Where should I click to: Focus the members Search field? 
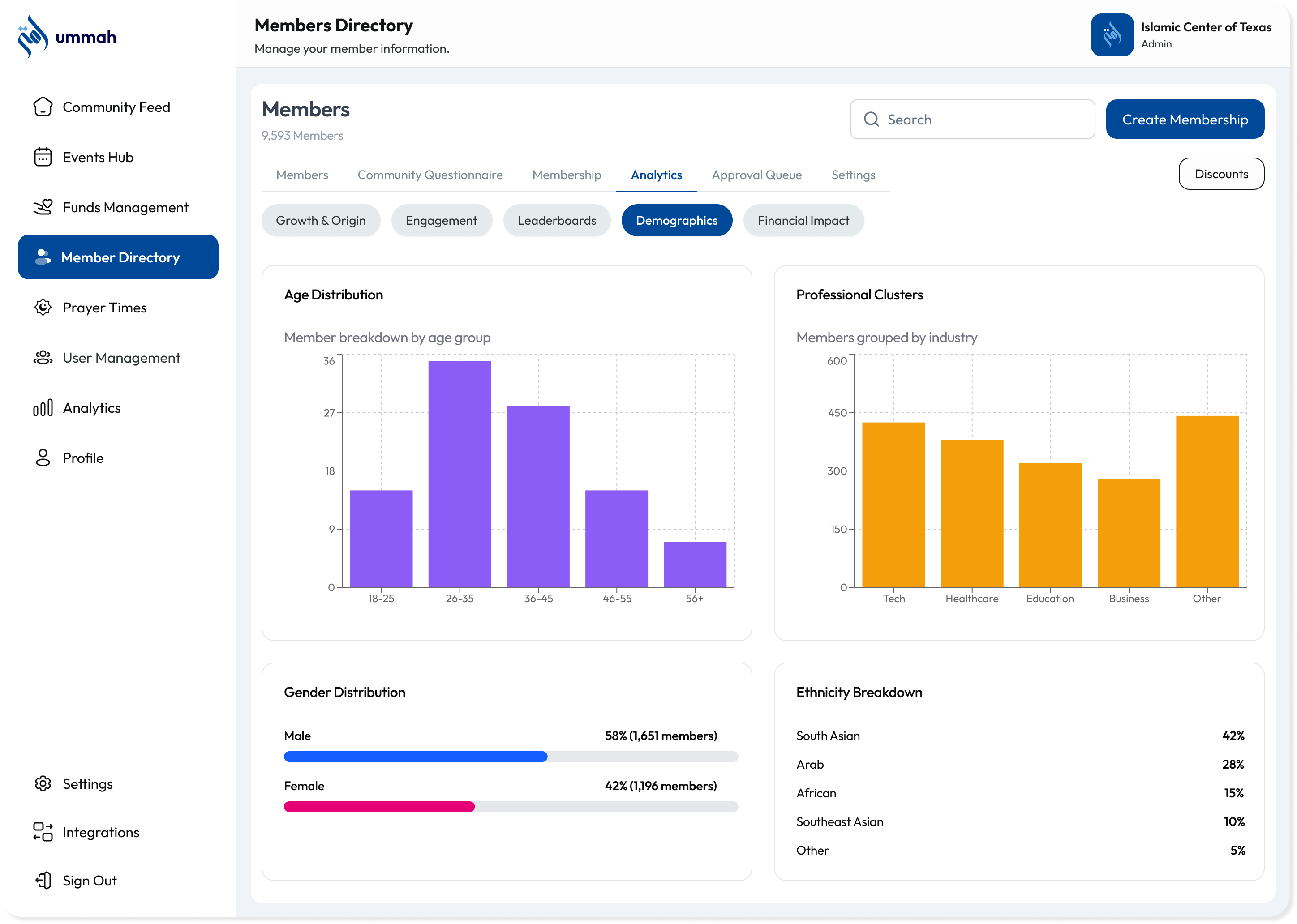pos(972,119)
